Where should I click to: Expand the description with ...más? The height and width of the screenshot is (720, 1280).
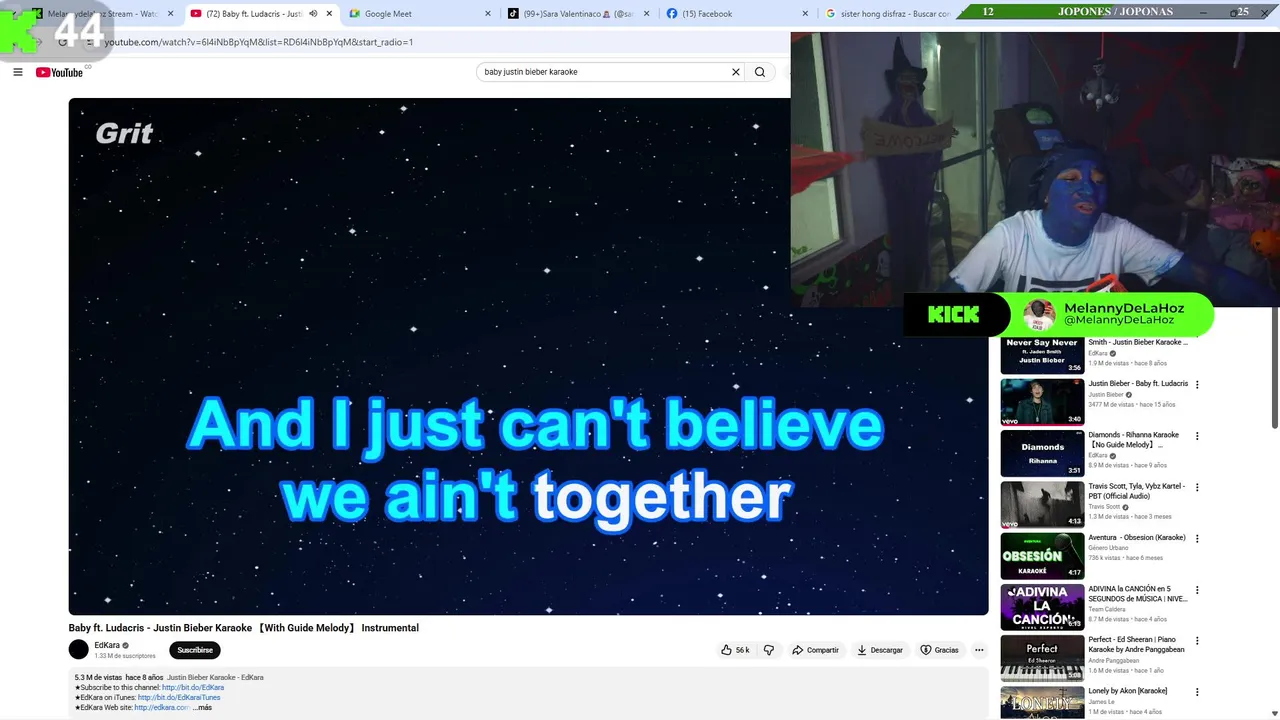click(203, 707)
